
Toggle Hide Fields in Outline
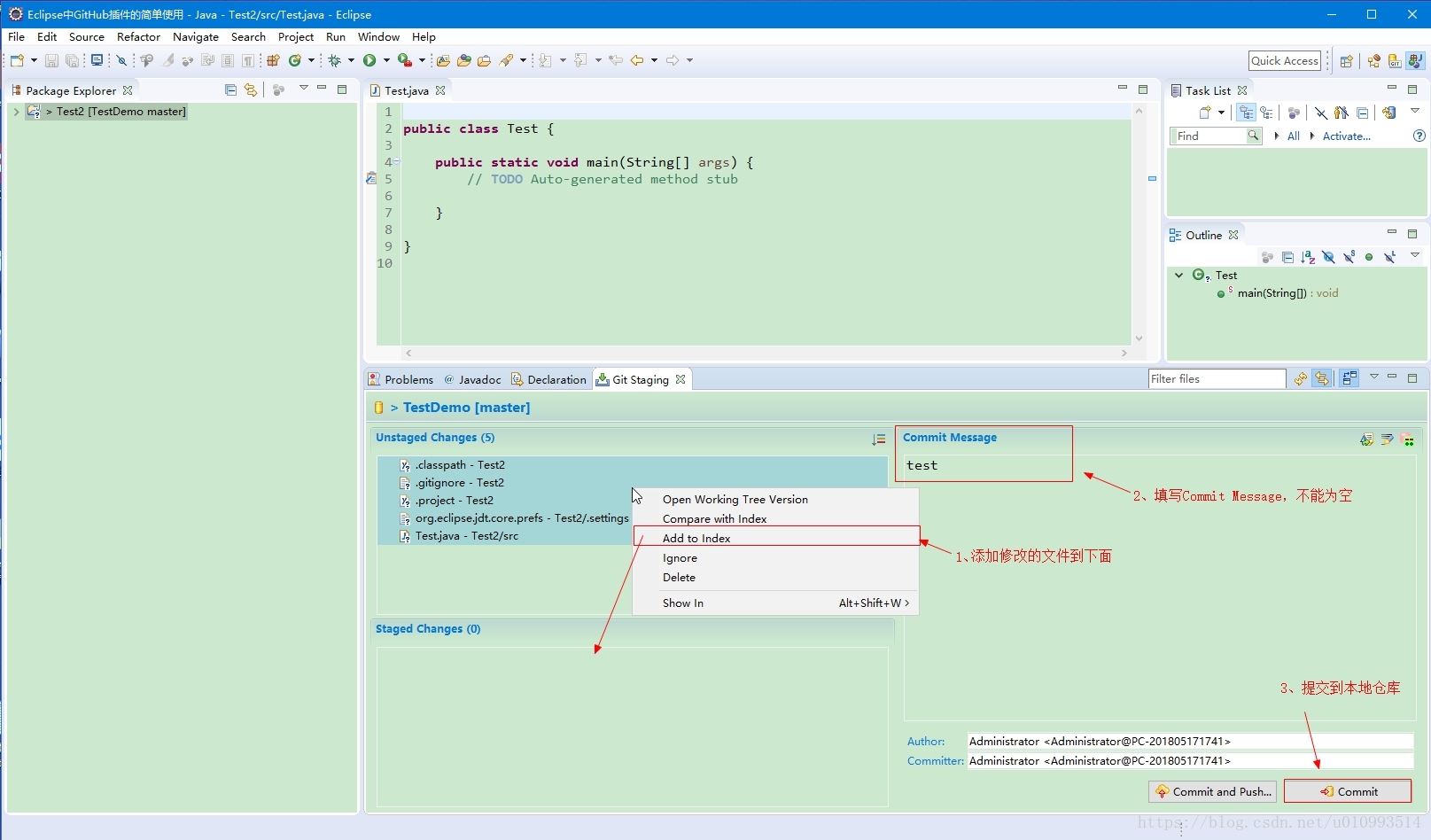click(x=1328, y=257)
